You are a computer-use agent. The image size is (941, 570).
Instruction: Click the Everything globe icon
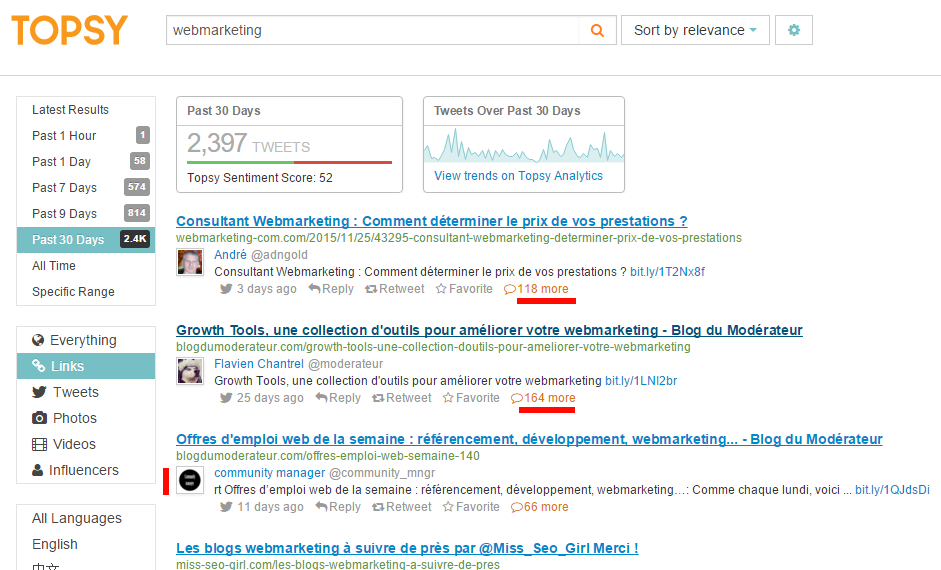click(38, 340)
